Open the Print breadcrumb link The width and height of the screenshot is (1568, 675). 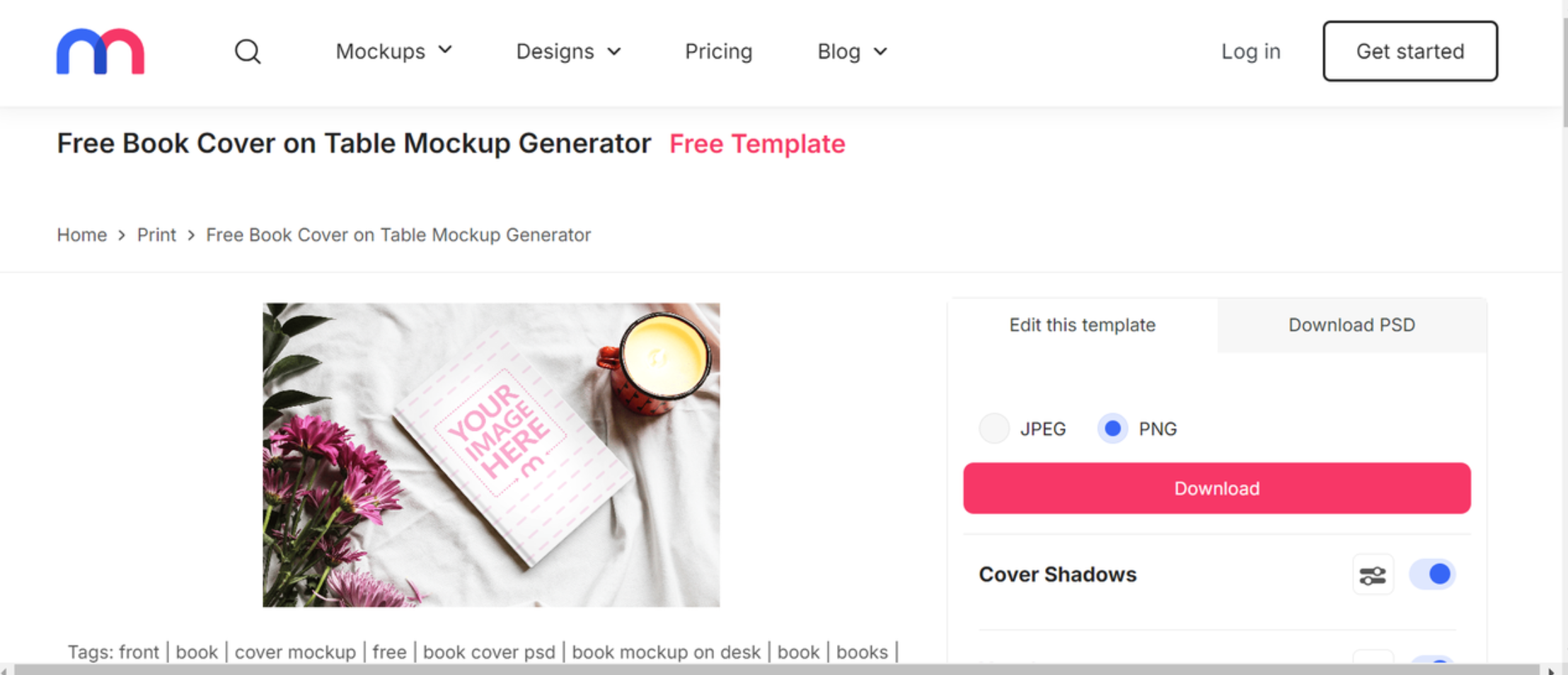(156, 235)
